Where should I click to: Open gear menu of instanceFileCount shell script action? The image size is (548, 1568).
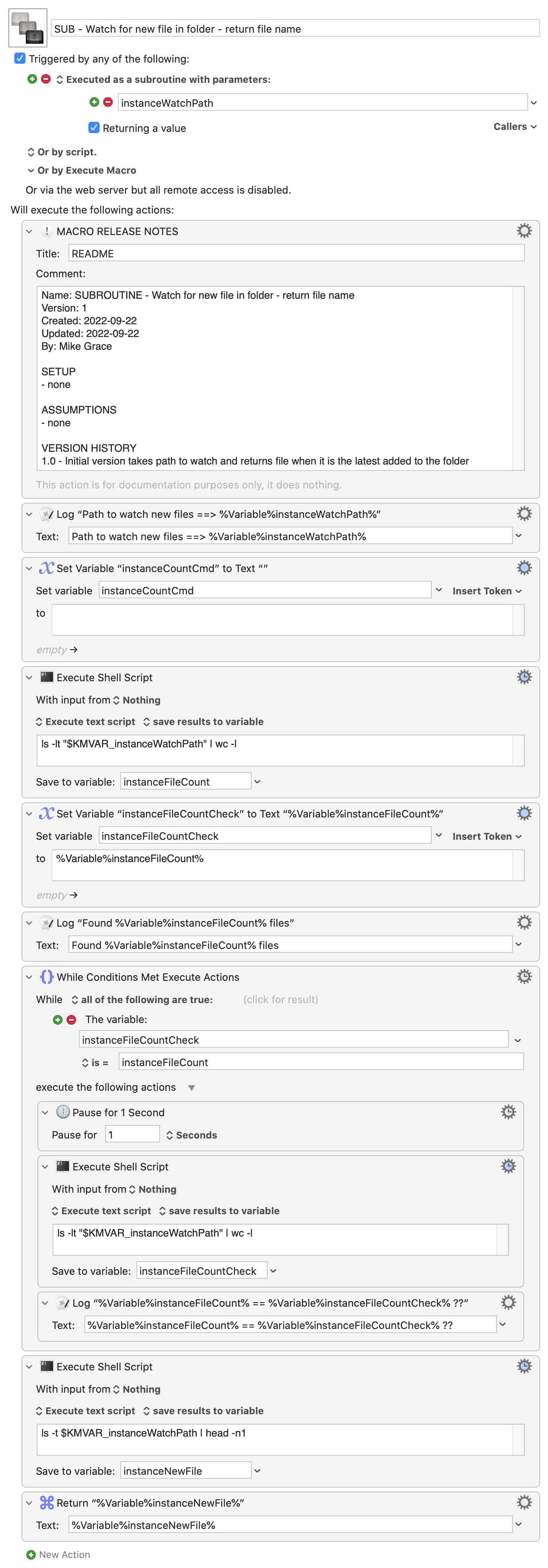[x=524, y=676]
